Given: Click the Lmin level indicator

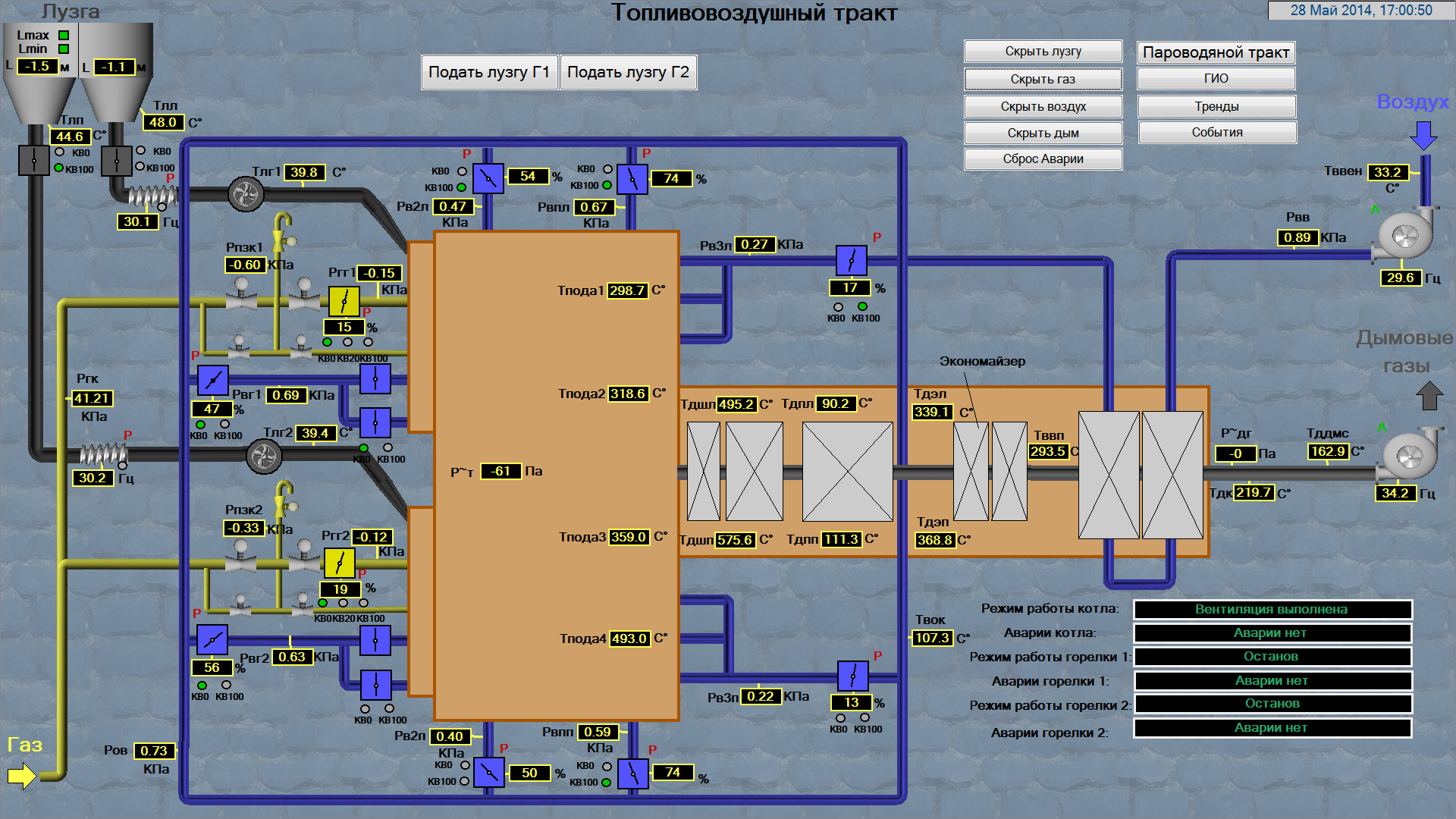Looking at the screenshot, I should pyautogui.click(x=64, y=49).
